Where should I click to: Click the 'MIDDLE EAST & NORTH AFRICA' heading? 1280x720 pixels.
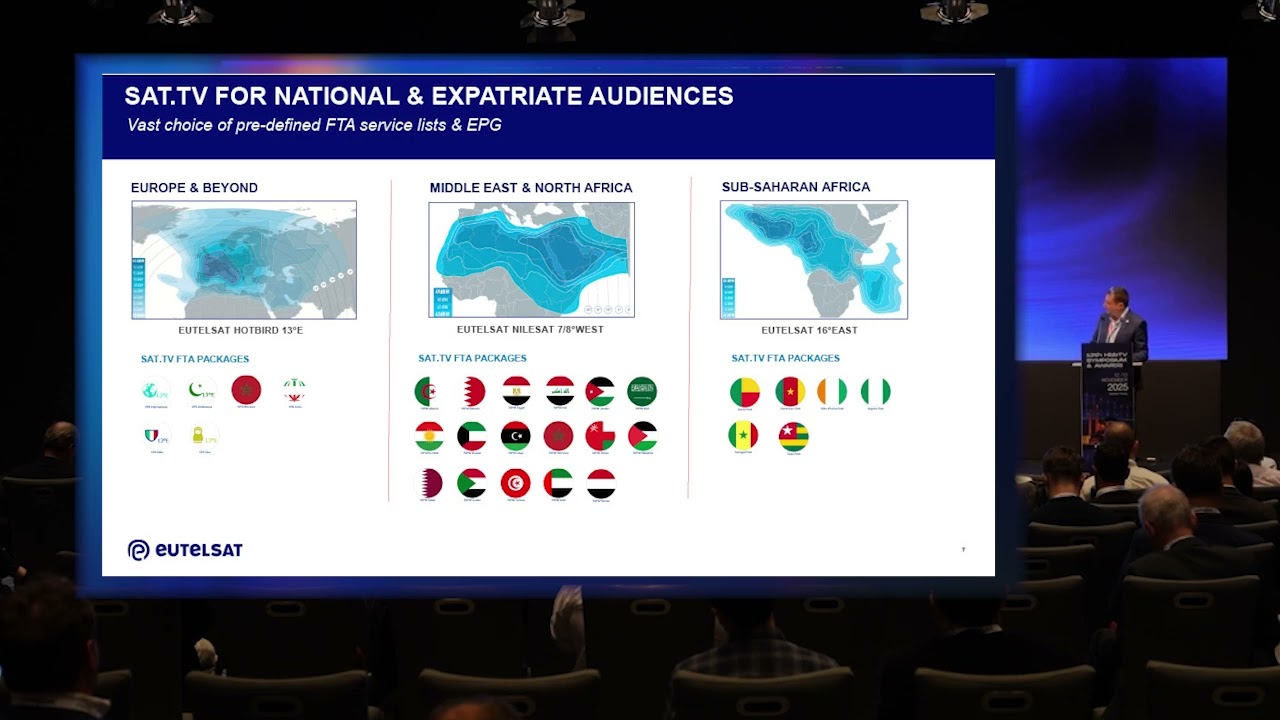[x=531, y=188]
